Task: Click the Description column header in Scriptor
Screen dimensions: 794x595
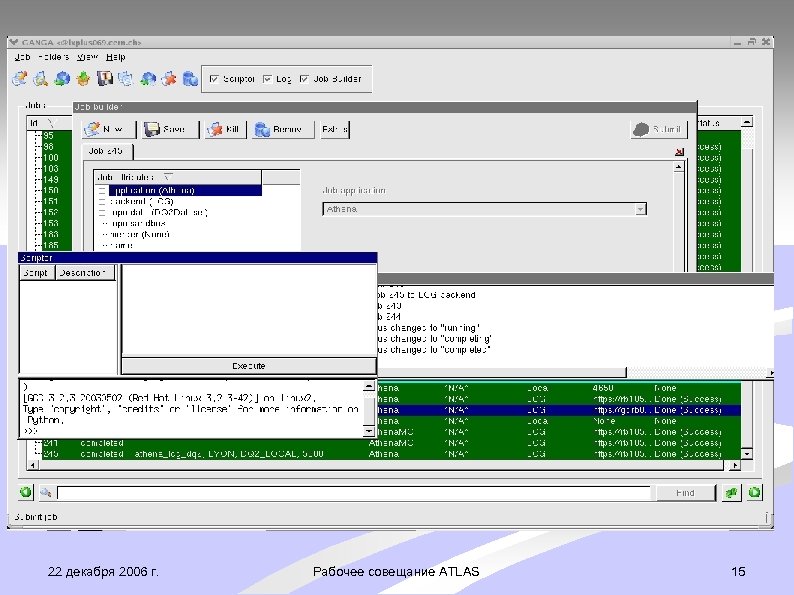Action: [x=84, y=272]
